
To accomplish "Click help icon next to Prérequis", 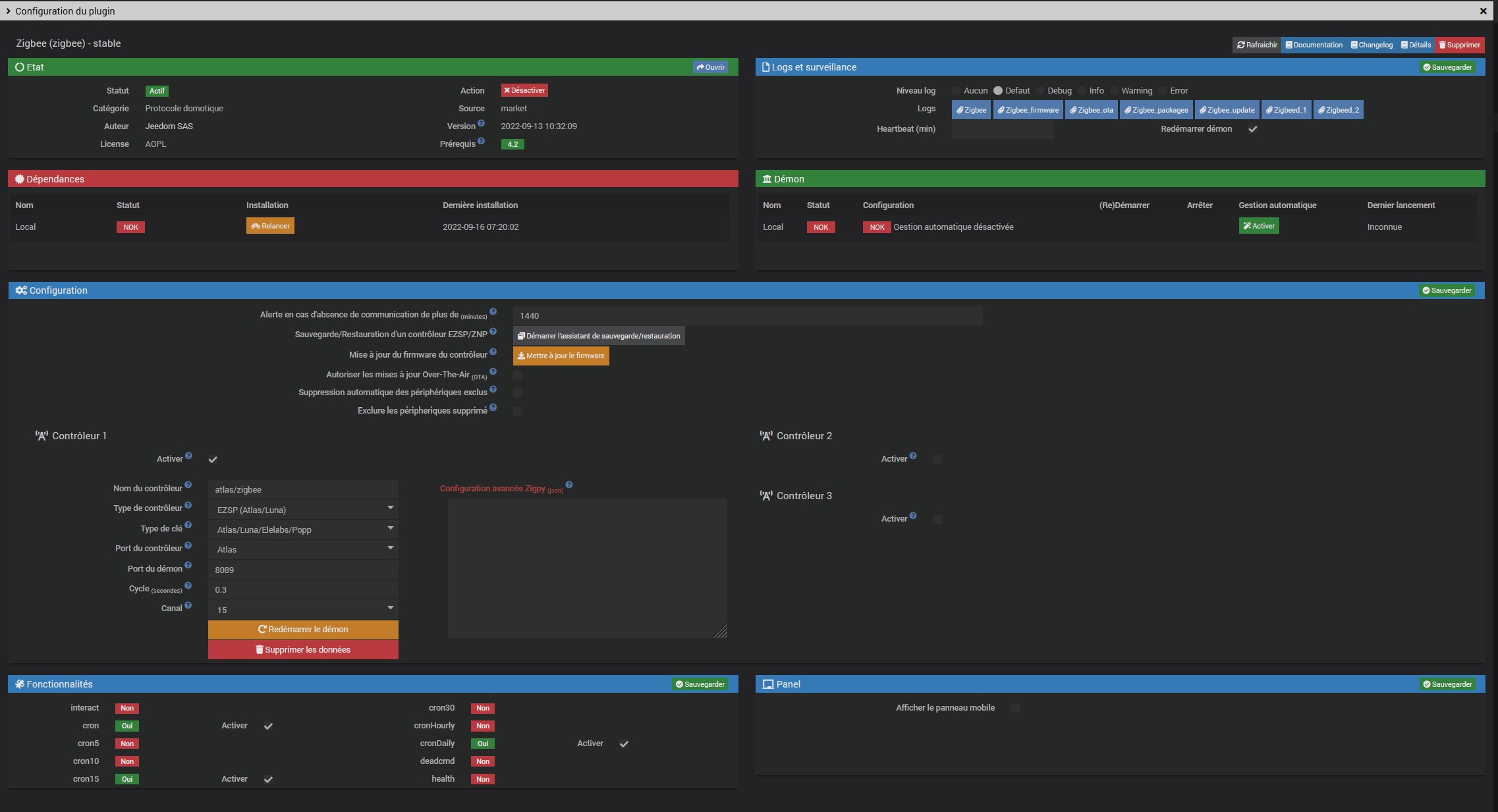I will (x=481, y=141).
